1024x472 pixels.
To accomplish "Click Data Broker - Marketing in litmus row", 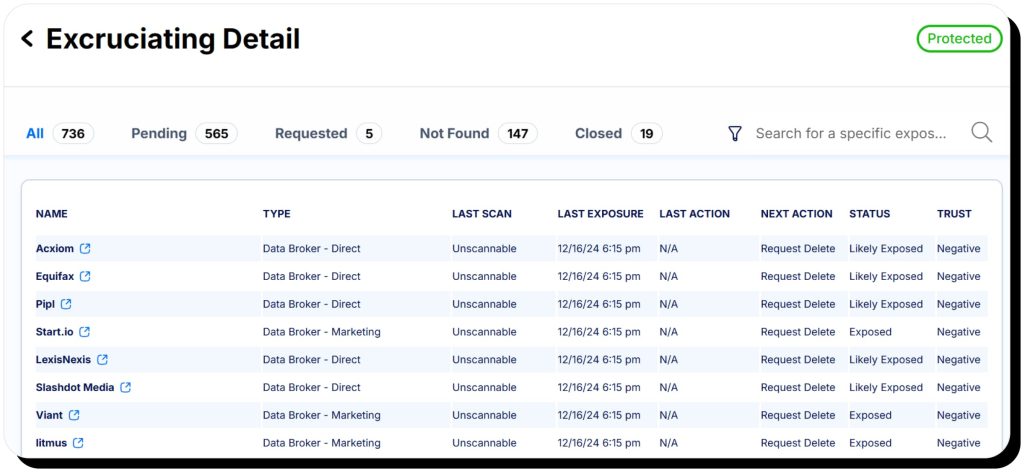I will (x=321, y=443).
